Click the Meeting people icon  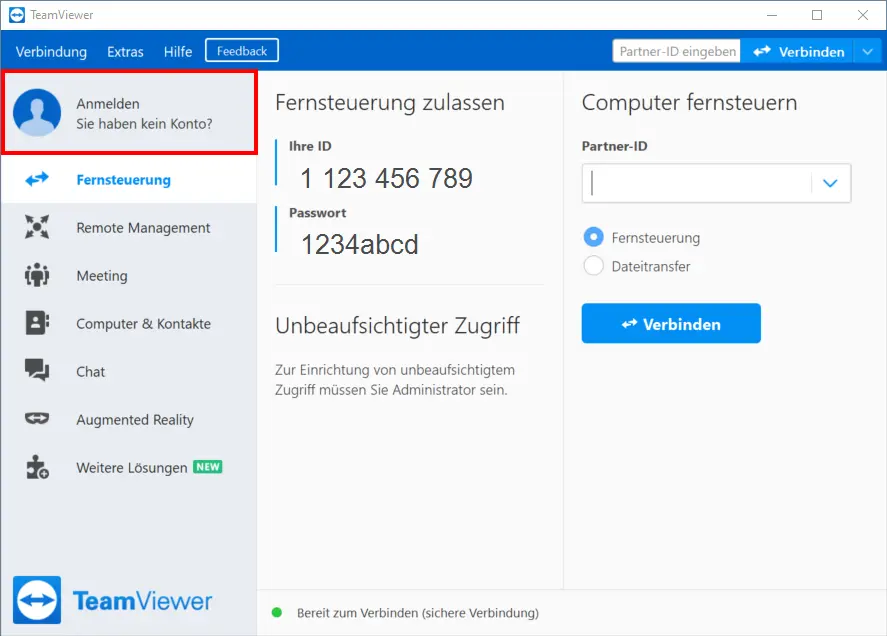pos(37,275)
